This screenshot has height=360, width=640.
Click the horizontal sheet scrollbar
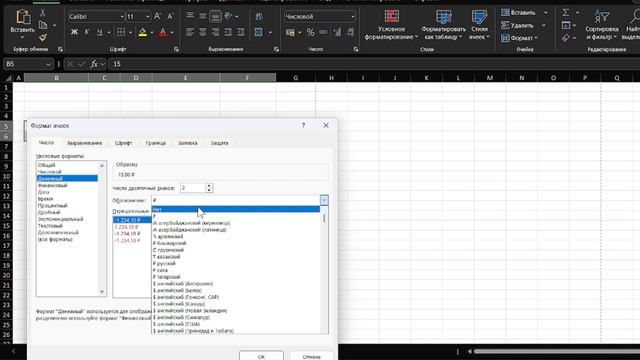(556, 351)
